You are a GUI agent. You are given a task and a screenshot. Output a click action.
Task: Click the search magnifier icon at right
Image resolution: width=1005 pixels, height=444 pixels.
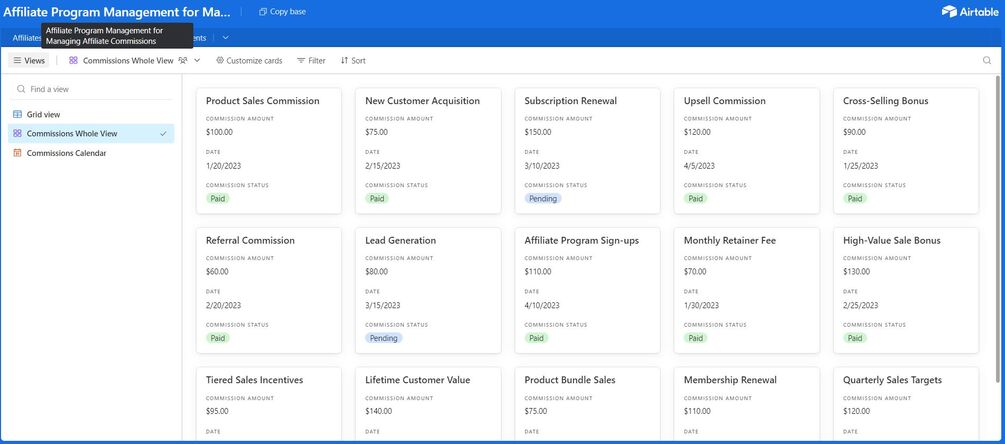[x=987, y=61]
